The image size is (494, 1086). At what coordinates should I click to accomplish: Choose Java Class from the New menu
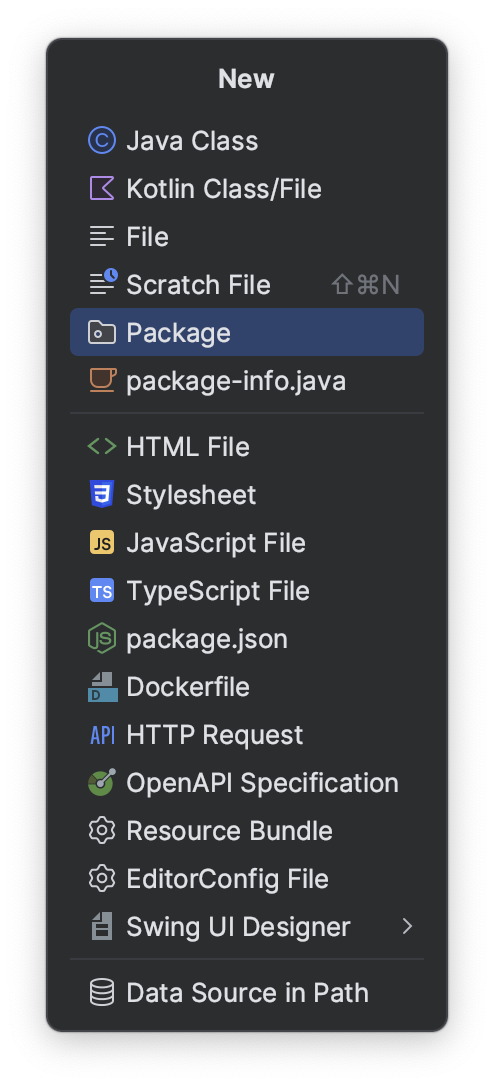click(247, 141)
